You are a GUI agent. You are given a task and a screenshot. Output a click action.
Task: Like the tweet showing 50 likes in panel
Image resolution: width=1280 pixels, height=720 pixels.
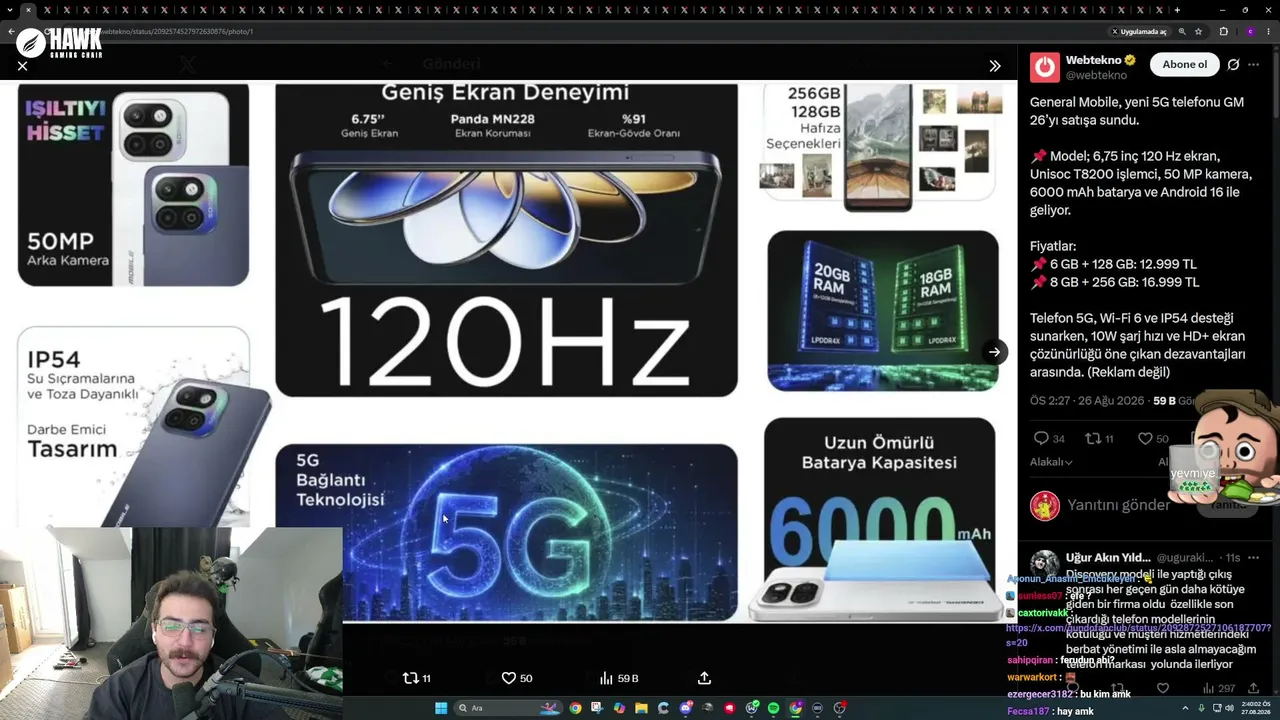1146,438
